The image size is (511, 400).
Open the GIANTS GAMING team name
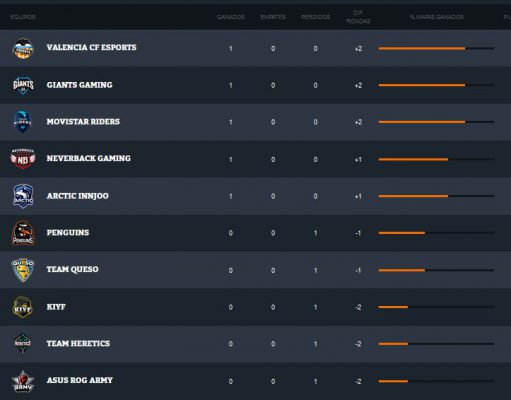[79, 85]
